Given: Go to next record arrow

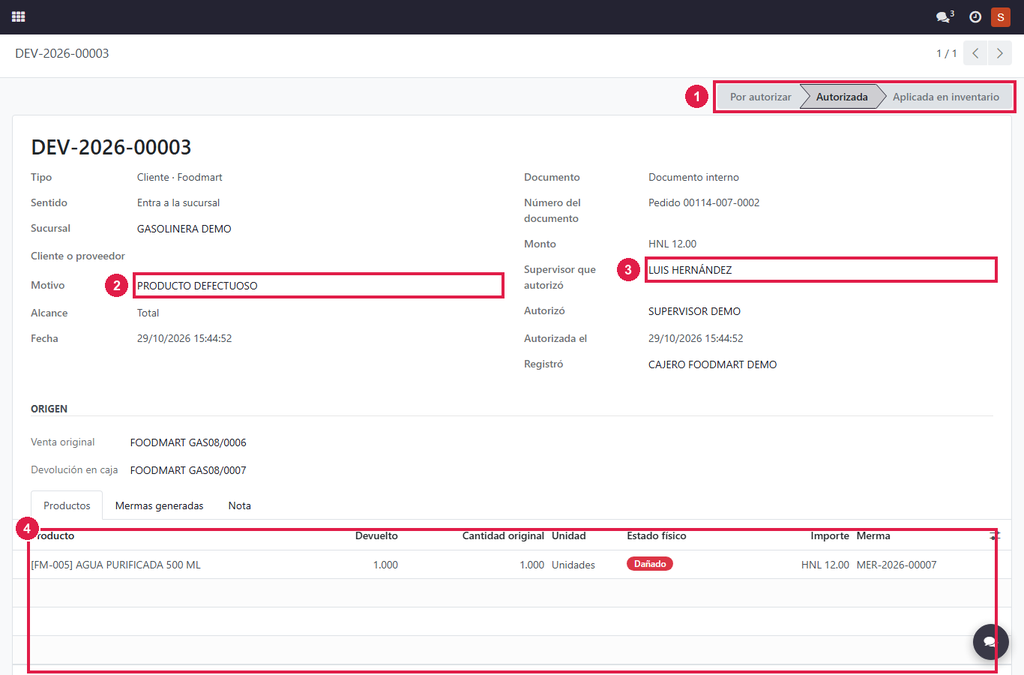Looking at the screenshot, I should coord(1000,54).
